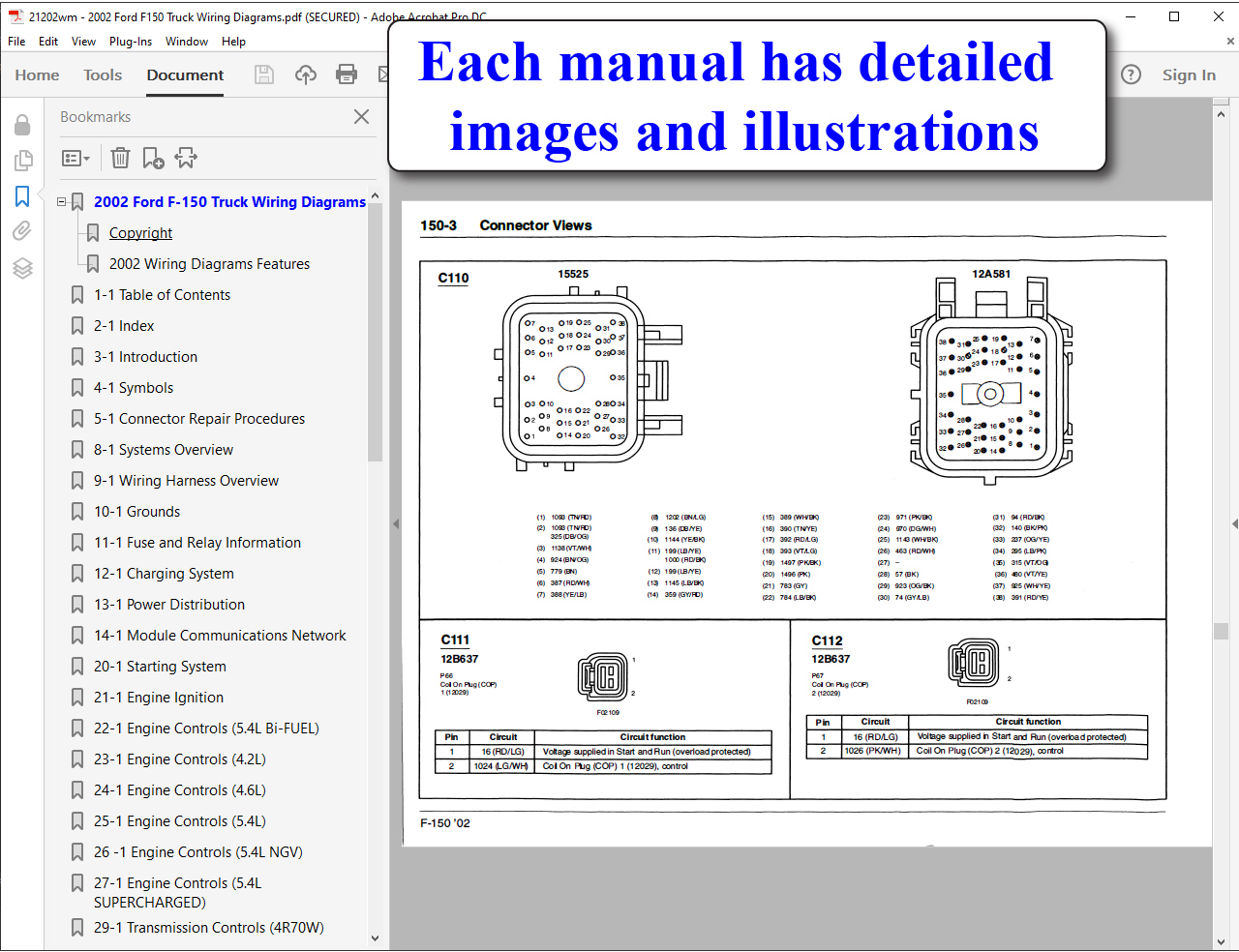This screenshot has height=952, width=1239.
Task: Open 21-1 Engine Ignition bookmark
Action: pos(159,698)
